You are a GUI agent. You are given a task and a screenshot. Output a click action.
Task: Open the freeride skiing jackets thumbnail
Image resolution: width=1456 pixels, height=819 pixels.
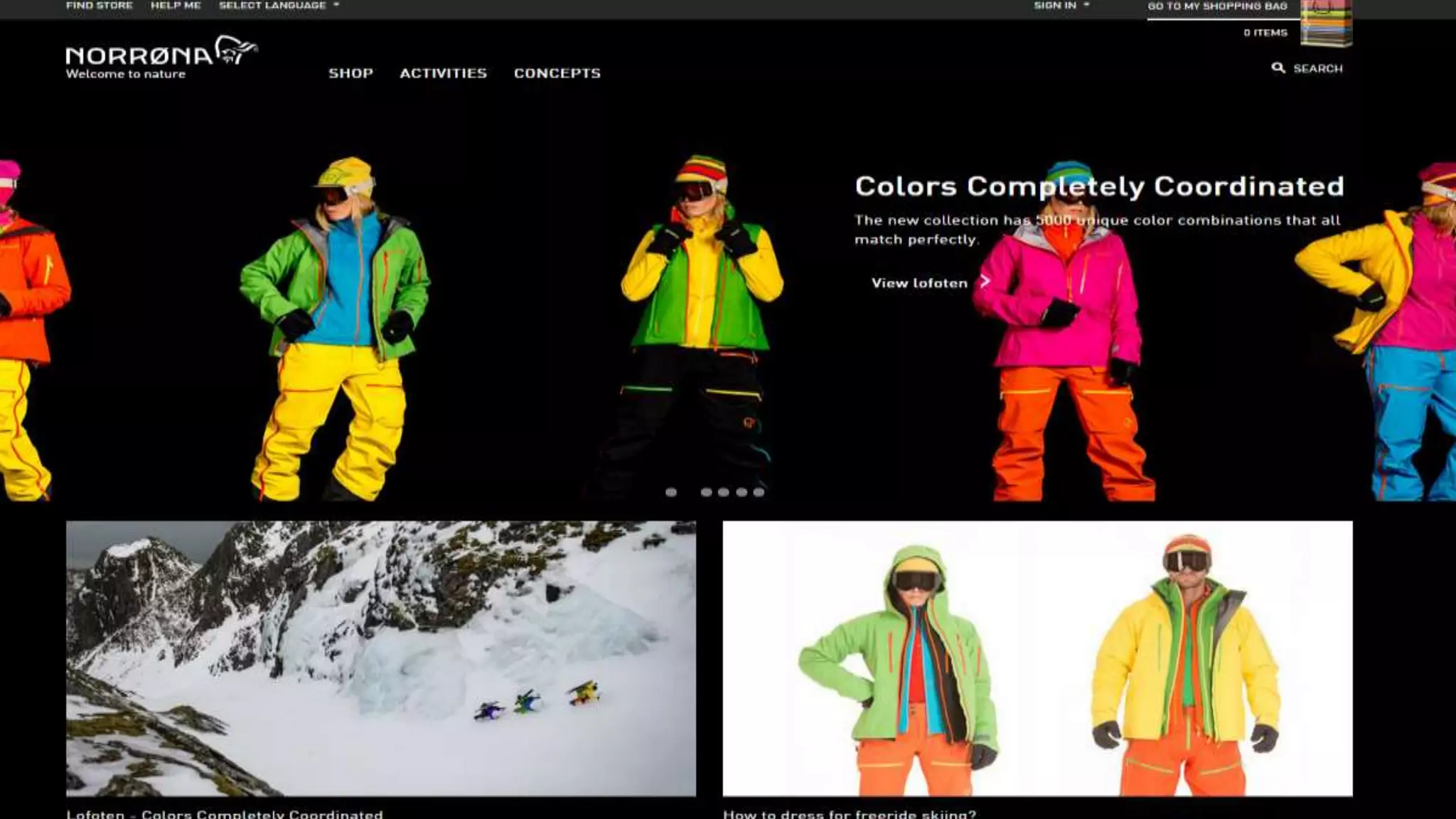coord(1037,658)
